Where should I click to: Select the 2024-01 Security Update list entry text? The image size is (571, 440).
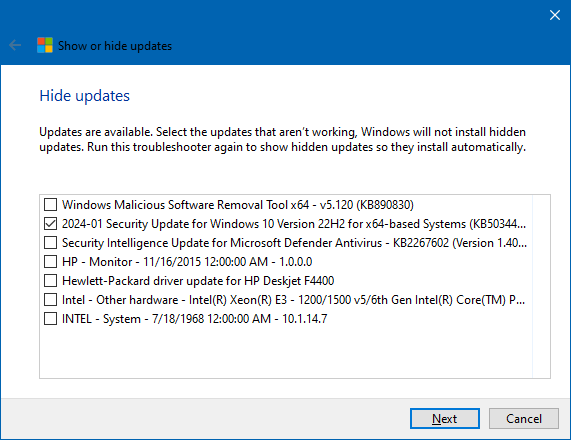(x=294, y=224)
